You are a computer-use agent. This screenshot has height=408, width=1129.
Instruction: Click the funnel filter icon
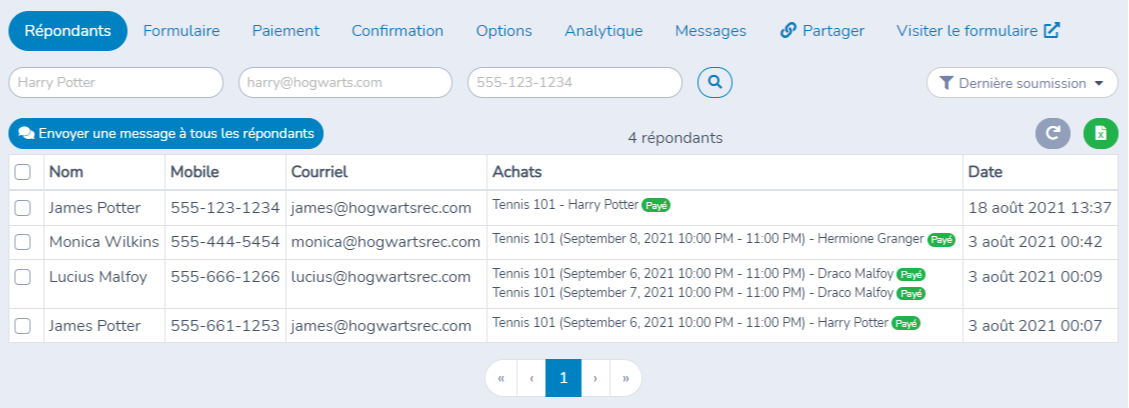pos(946,83)
